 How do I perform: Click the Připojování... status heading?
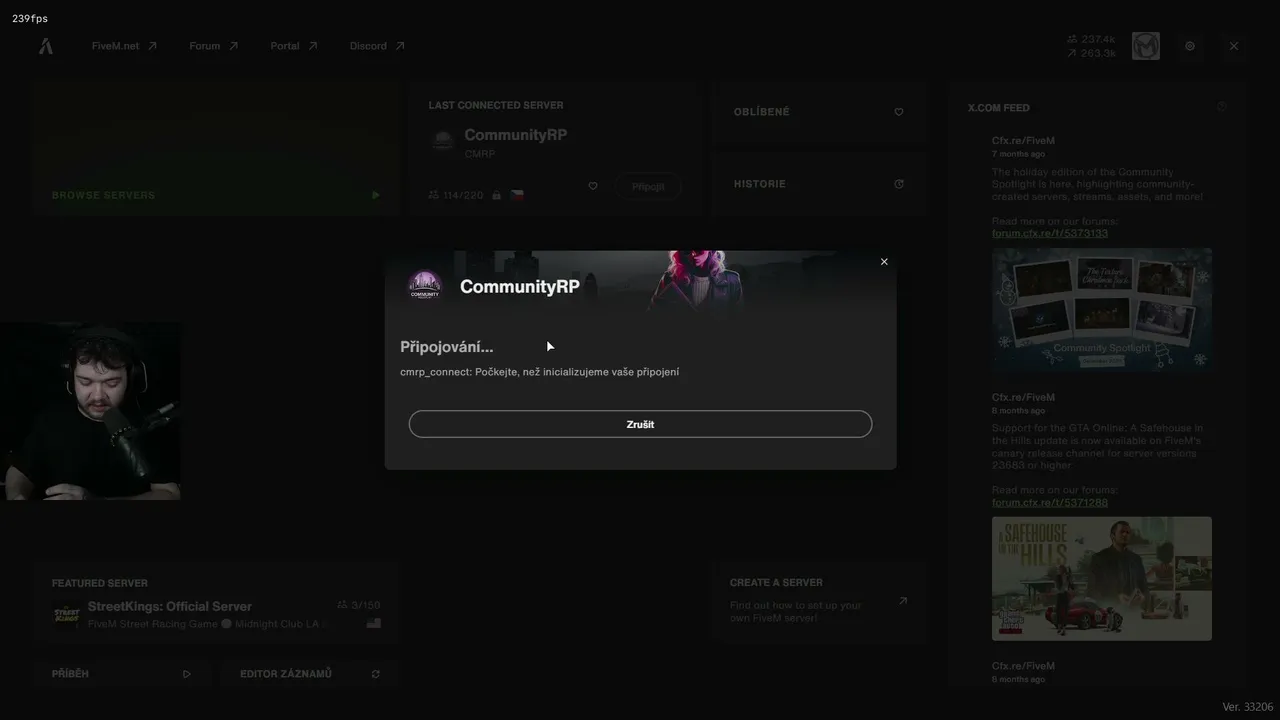coord(447,347)
